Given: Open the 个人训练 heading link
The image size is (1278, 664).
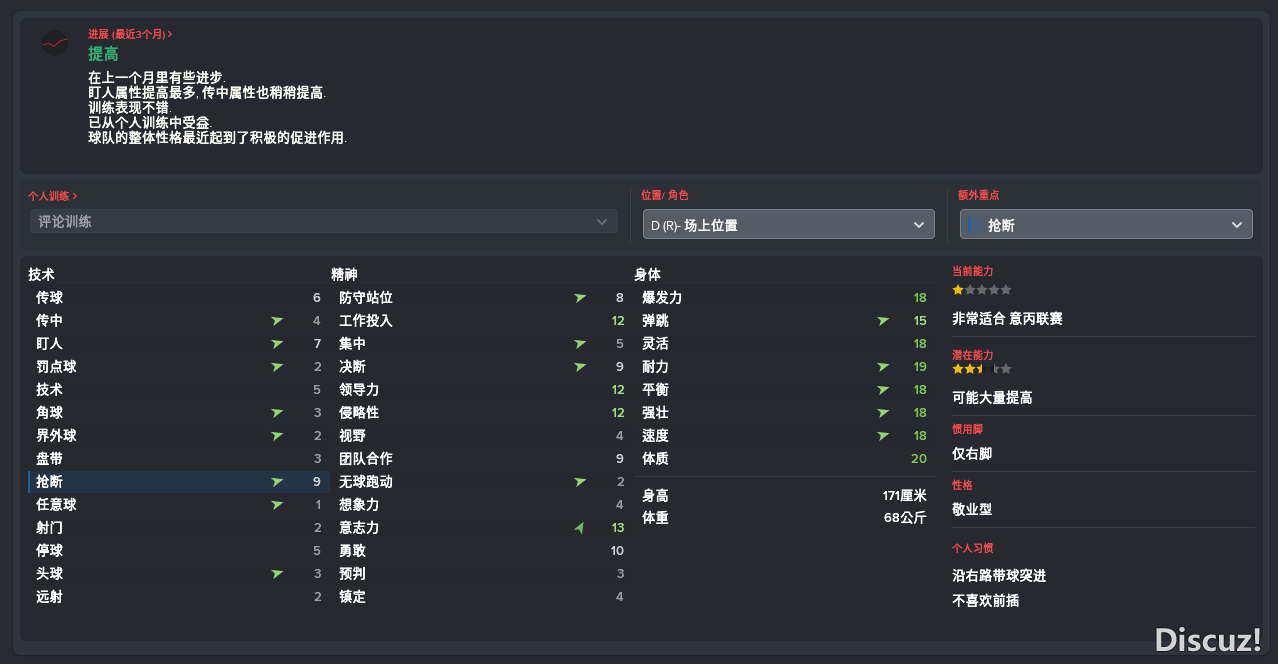Looking at the screenshot, I should 53,196.
